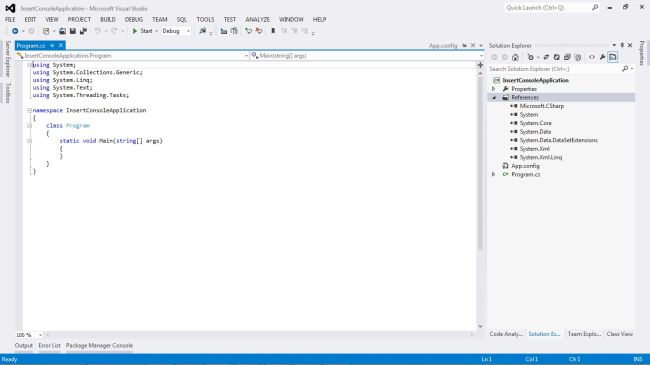Switch to the Class View tab
This screenshot has width=650, height=365.
point(620,334)
